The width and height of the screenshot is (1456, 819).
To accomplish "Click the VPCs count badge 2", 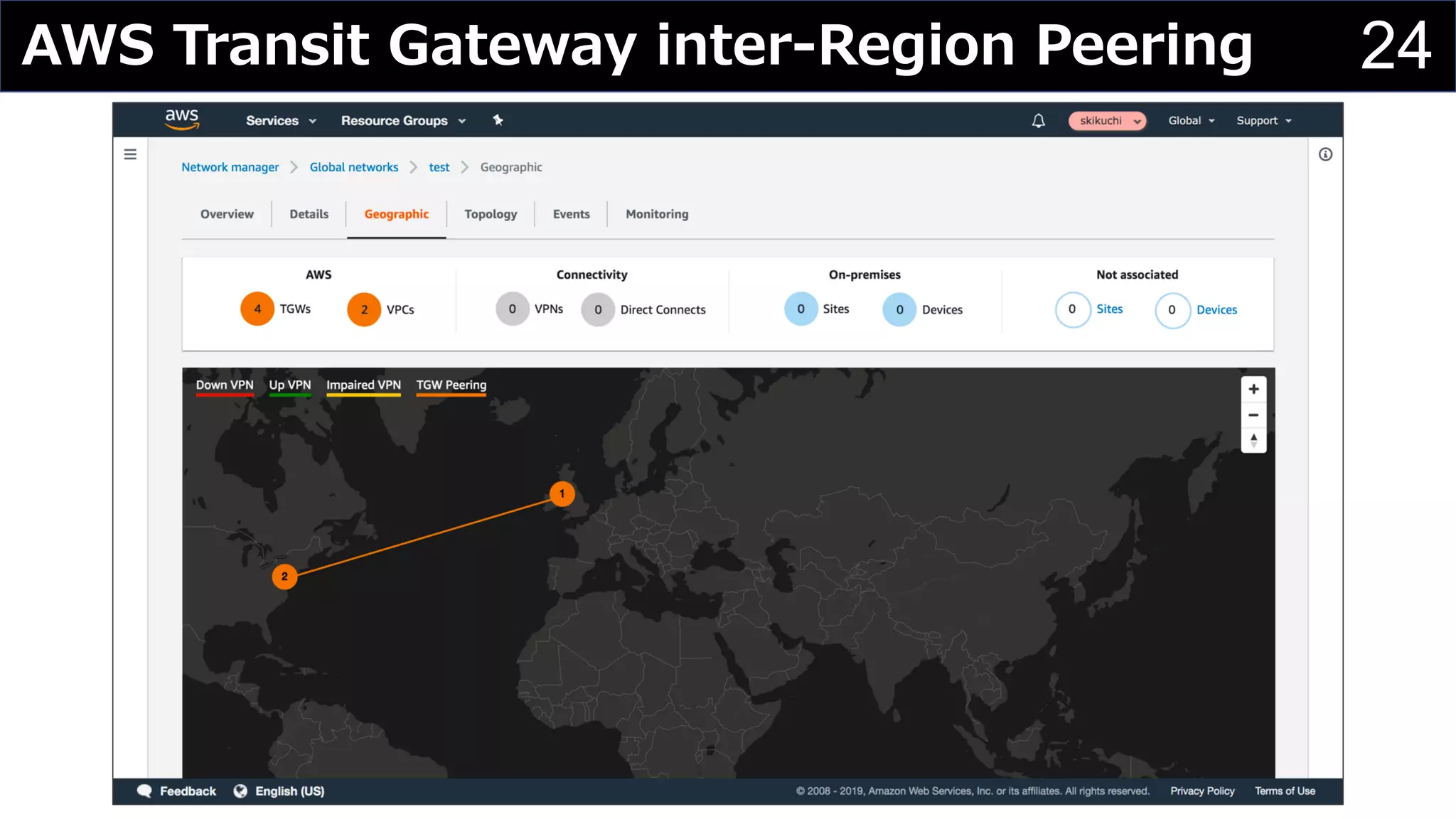I will (364, 310).
